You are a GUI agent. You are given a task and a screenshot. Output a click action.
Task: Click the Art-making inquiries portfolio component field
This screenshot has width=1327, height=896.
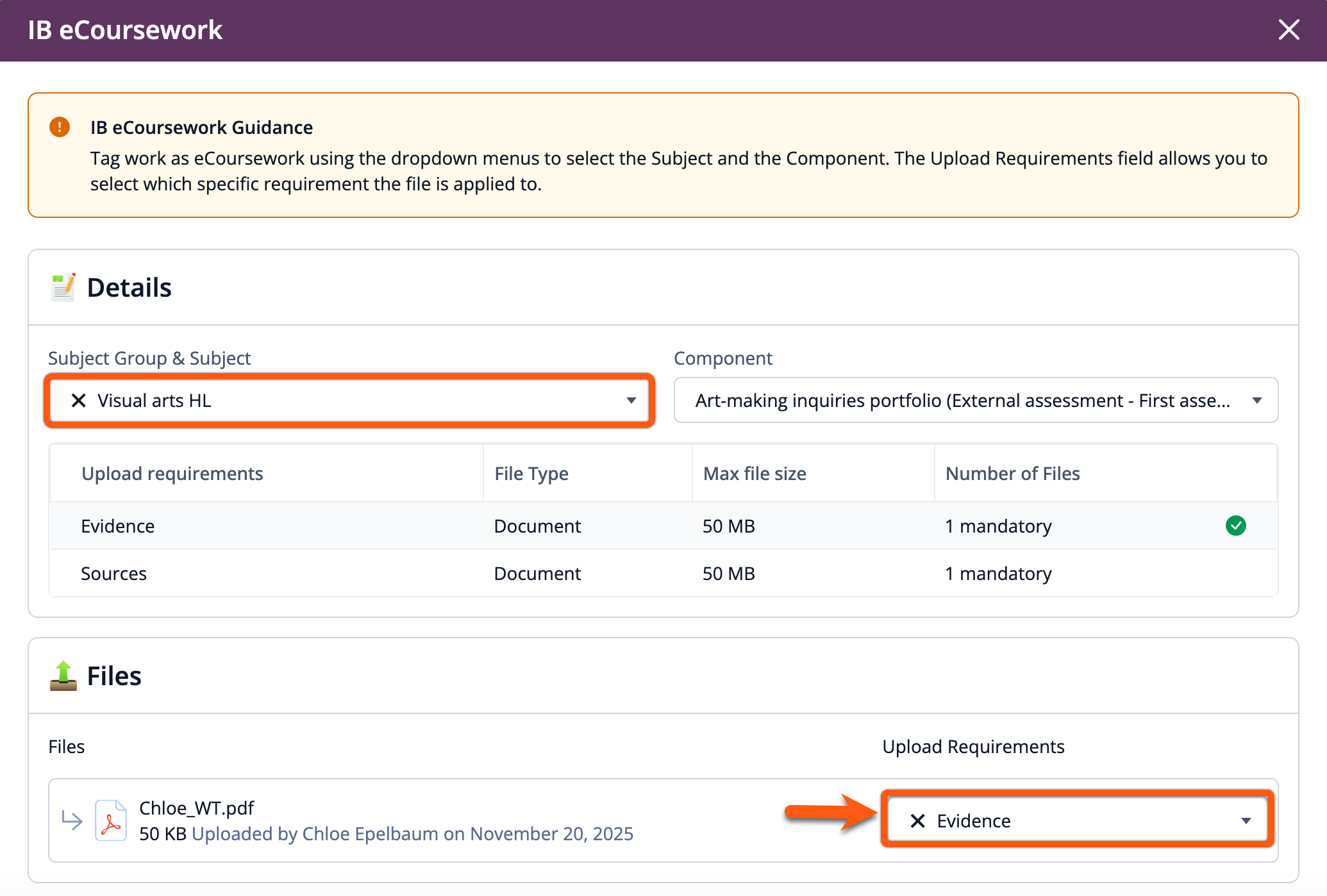click(x=962, y=401)
